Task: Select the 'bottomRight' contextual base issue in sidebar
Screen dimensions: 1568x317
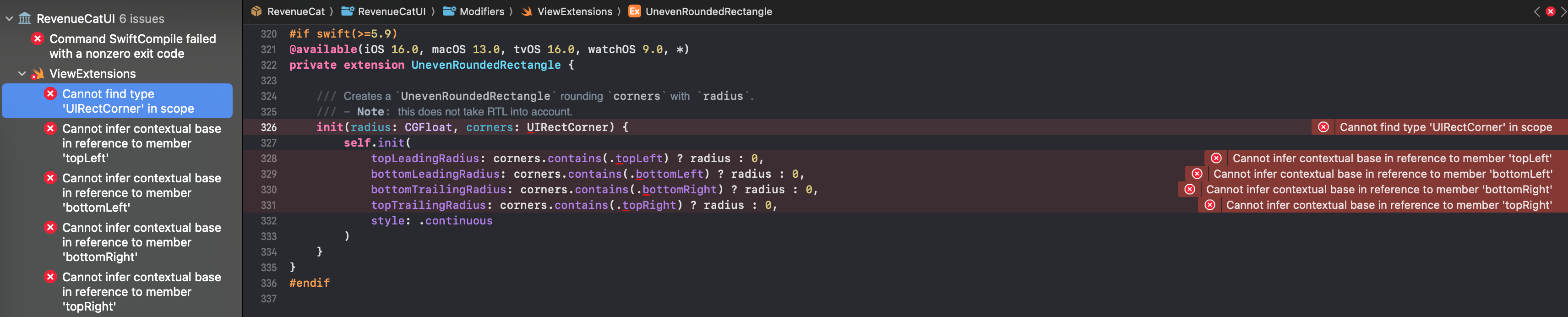Action: coord(141,242)
